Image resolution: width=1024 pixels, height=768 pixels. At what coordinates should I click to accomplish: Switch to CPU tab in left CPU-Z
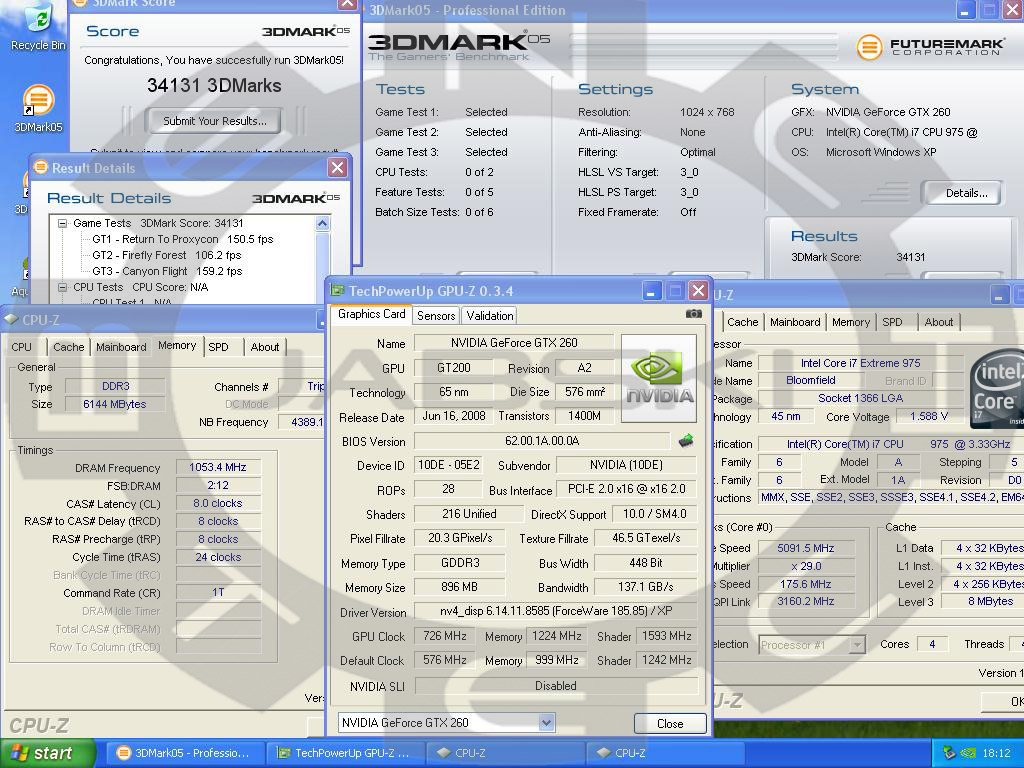[22, 347]
